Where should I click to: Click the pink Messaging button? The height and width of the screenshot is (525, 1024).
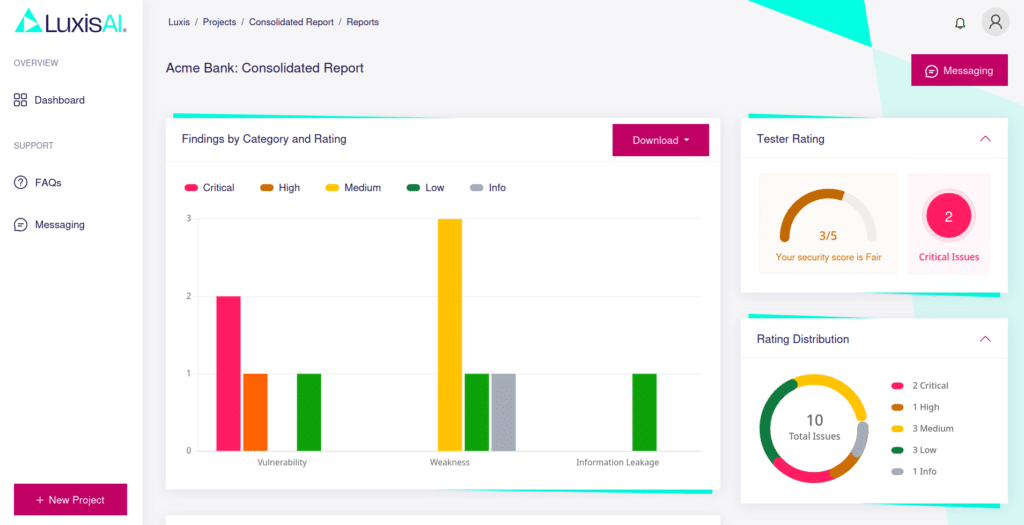point(959,71)
